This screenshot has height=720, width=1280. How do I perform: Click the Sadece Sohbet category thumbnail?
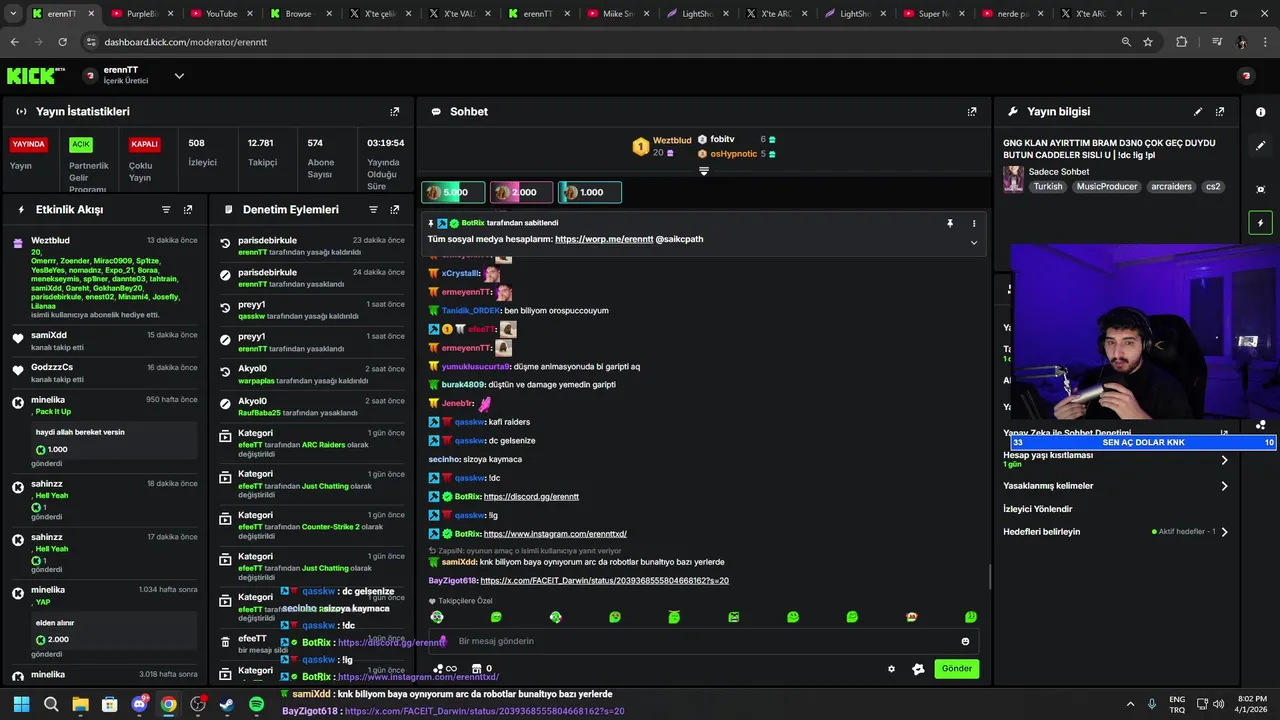point(1014,179)
